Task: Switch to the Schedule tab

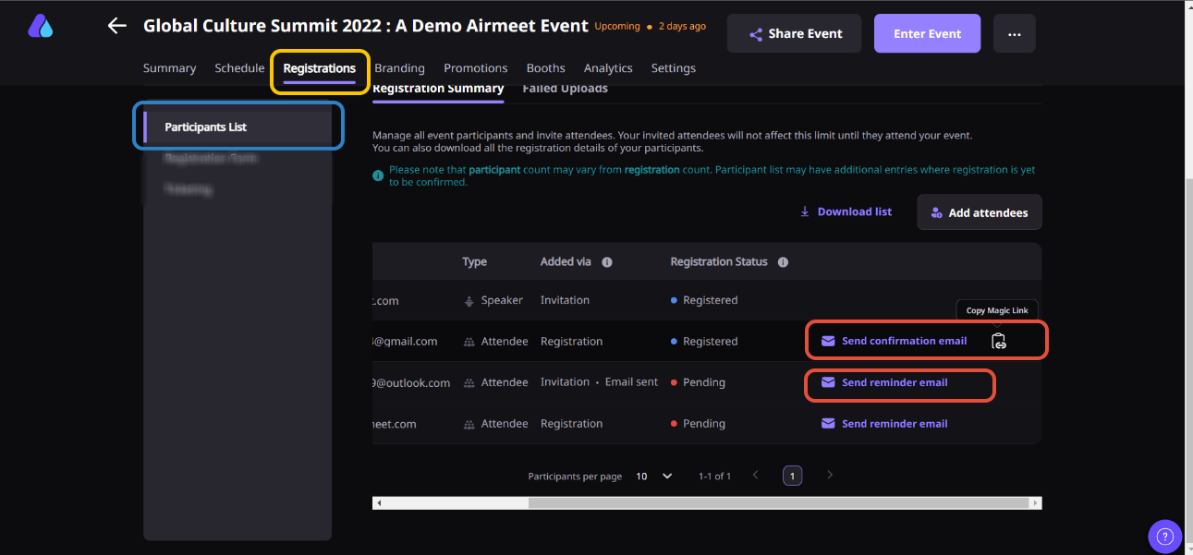Action: point(239,68)
